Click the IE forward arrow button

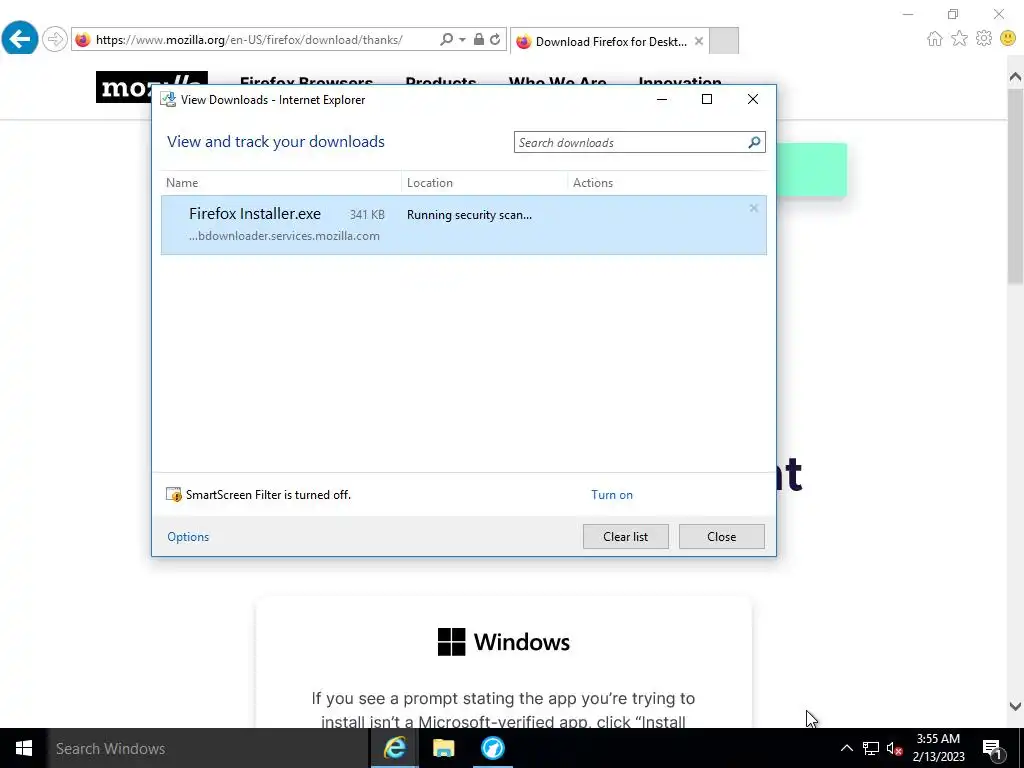pos(55,39)
